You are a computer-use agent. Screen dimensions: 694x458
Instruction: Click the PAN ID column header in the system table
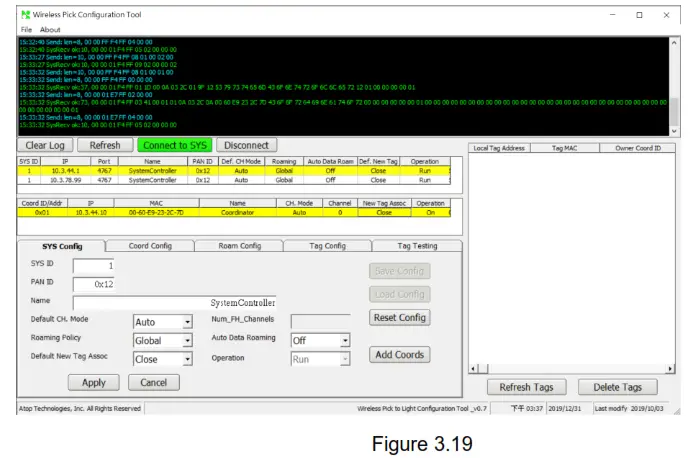point(203,162)
